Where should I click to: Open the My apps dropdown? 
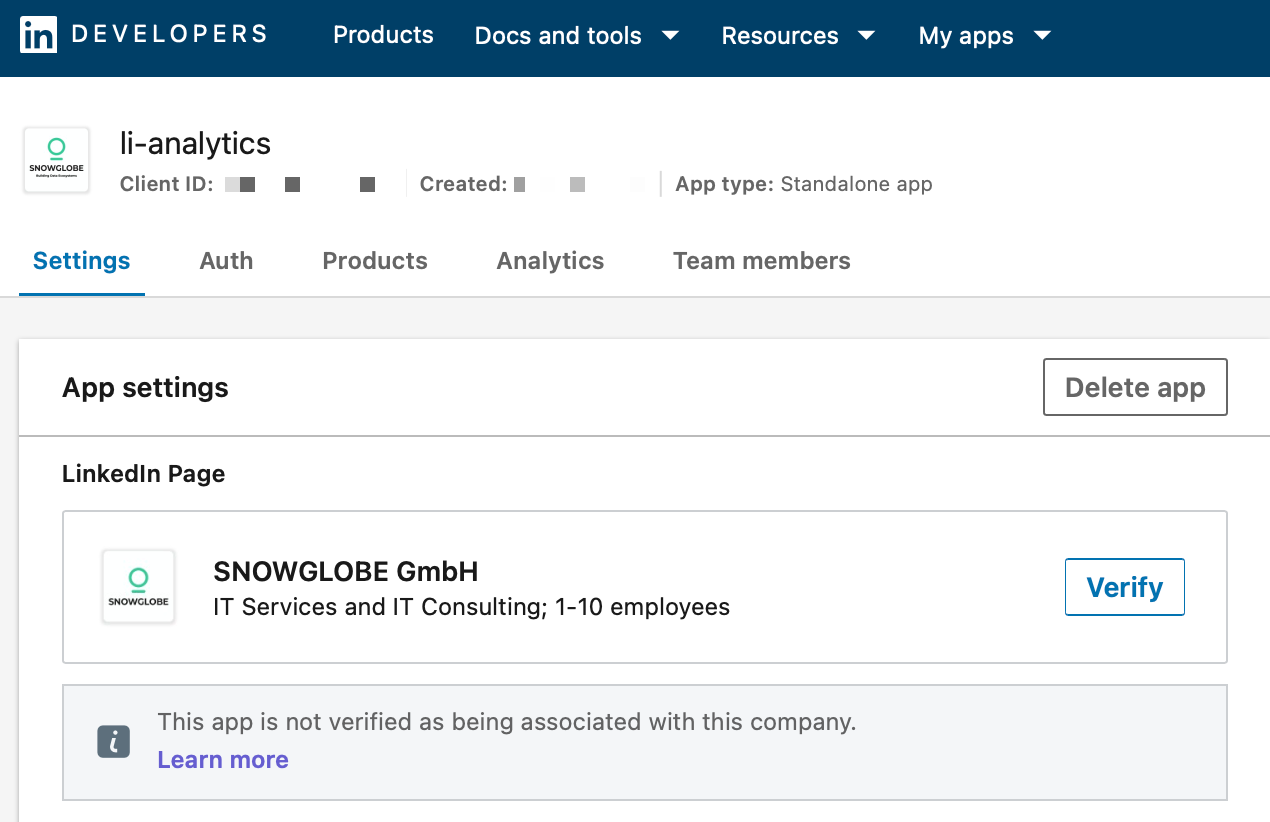coord(984,36)
